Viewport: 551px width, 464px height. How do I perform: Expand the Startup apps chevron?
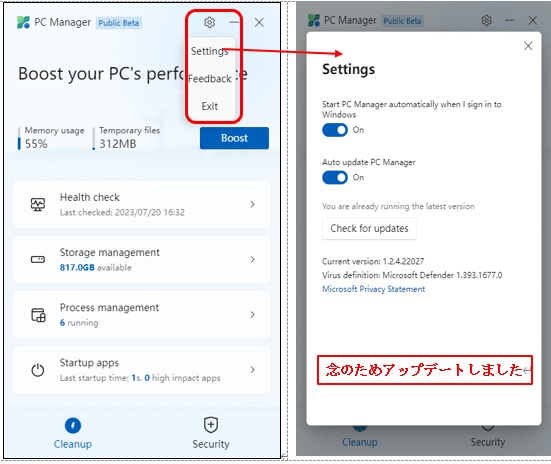(252, 370)
